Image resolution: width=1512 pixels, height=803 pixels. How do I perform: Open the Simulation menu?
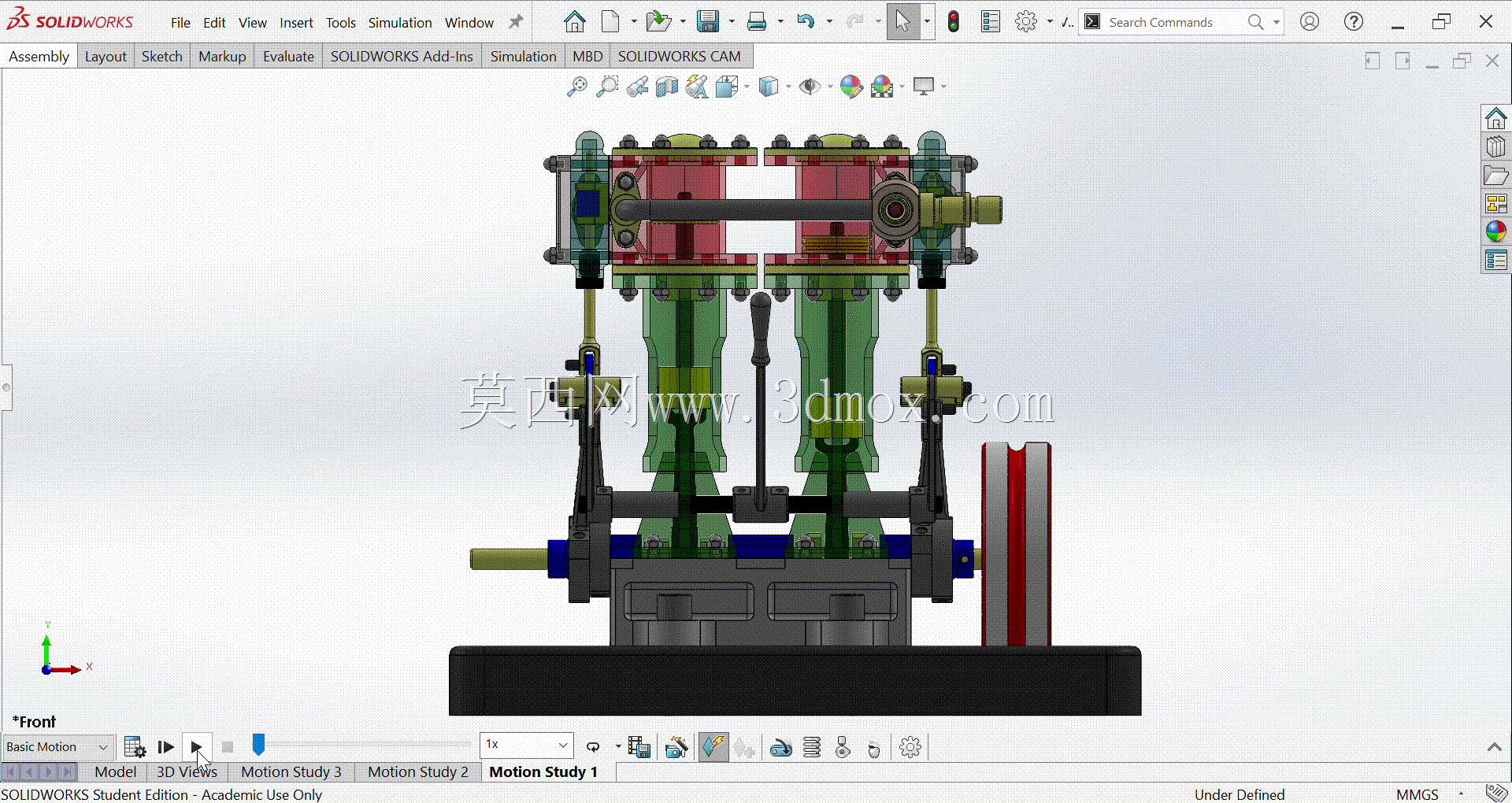[x=400, y=23]
